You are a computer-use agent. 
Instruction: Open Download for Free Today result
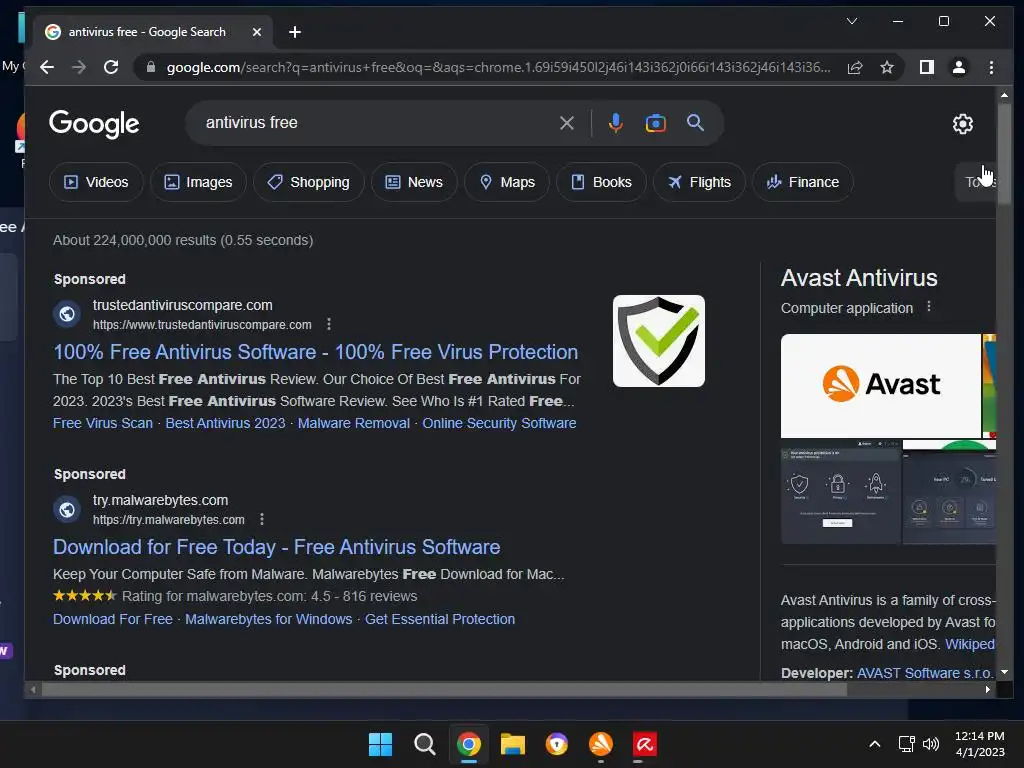coord(276,547)
